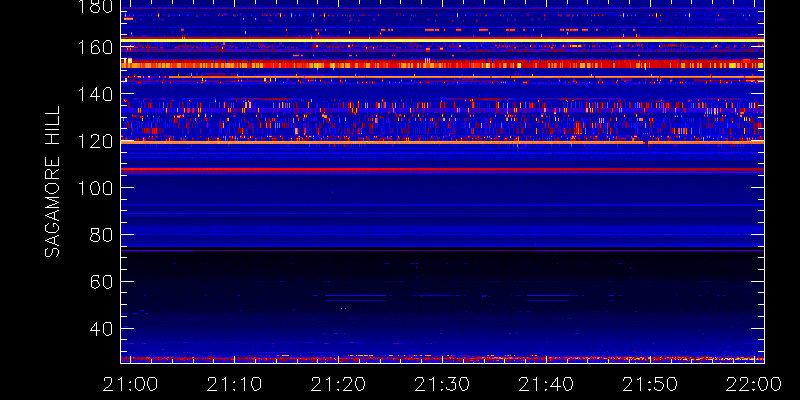Click the 21:20 time axis label
Image resolution: width=800 pixels, height=400 pixels.
point(338,384)
